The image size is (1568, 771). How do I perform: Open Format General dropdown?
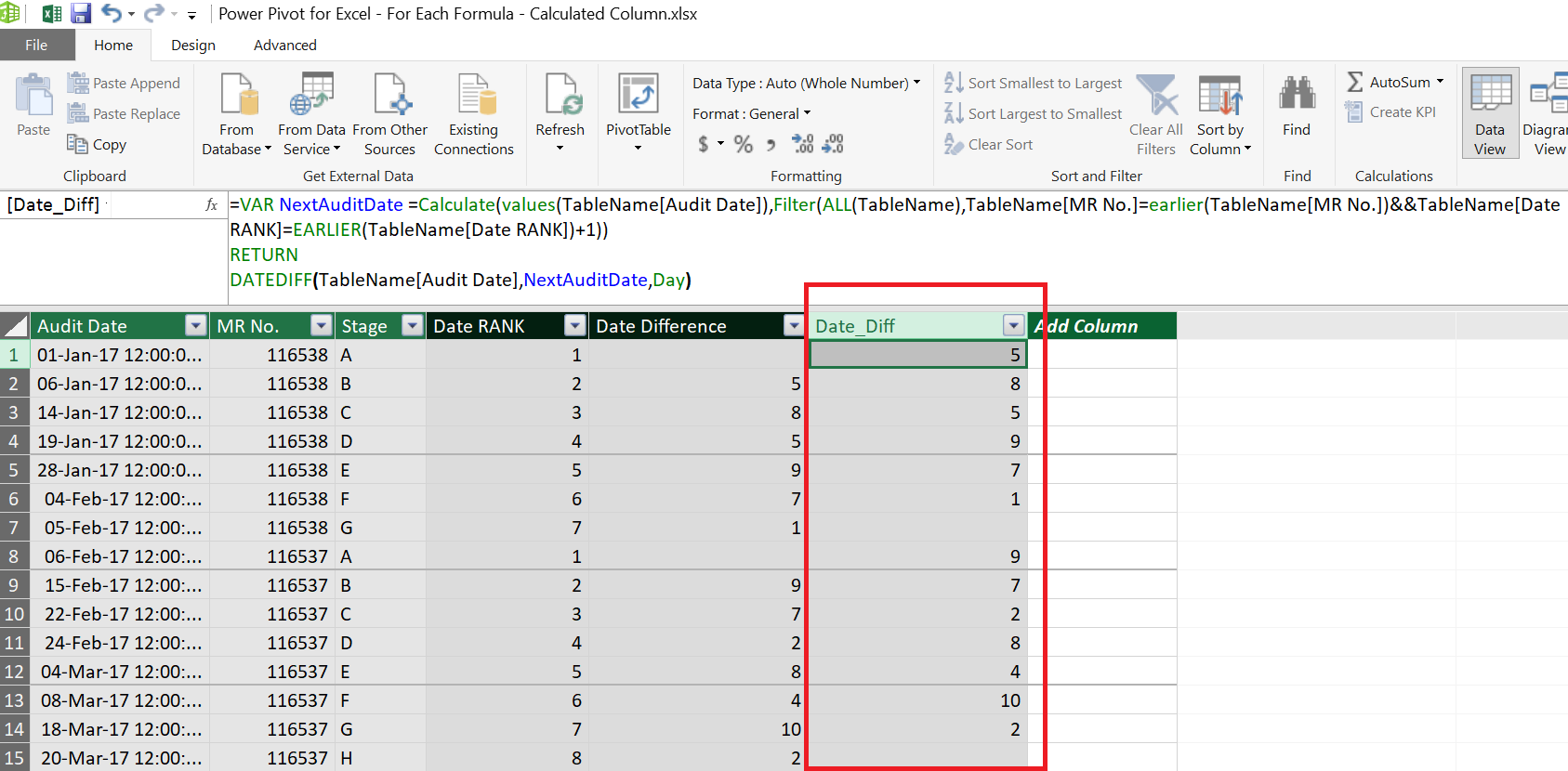point(751,114)
